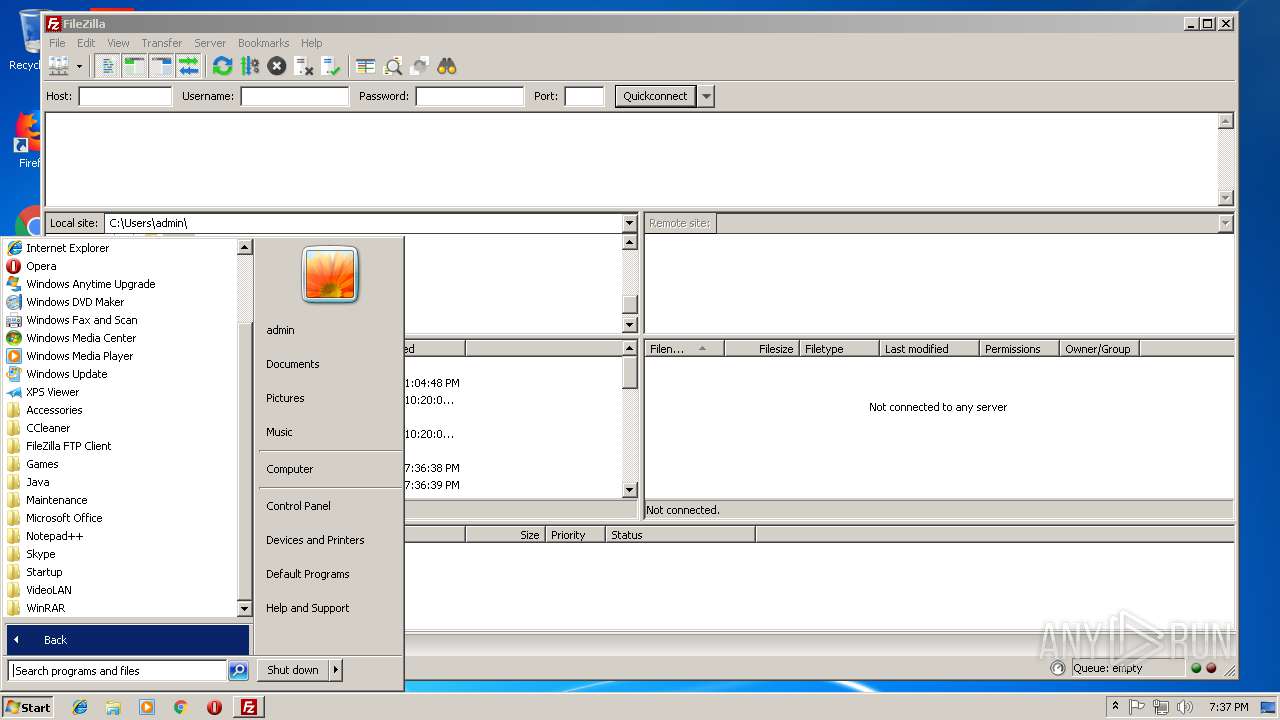The image size is (1280, 720).
Task: Click the speed limits indicator in status bar
Action: point(1058,668)
